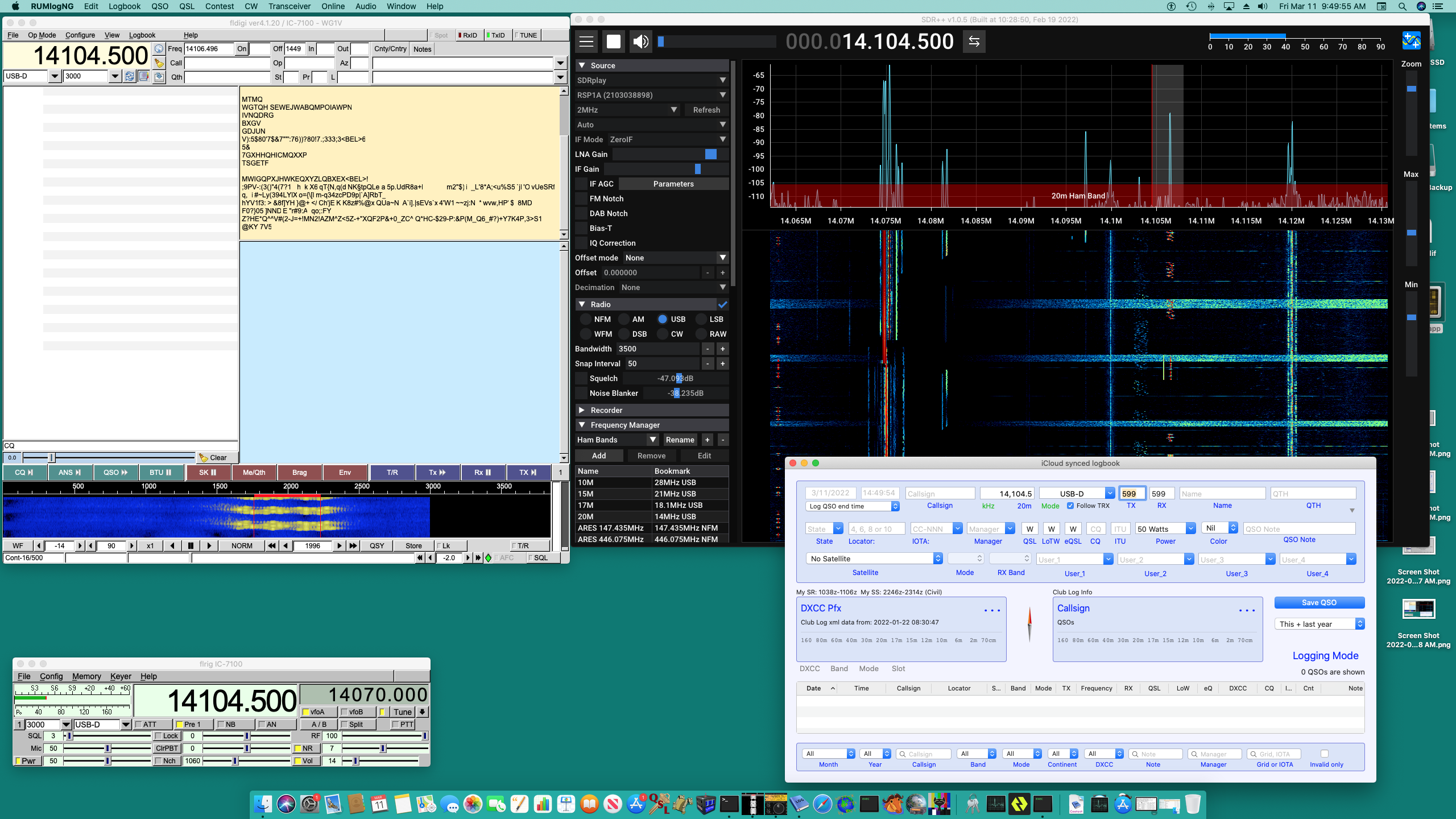Viewport: 1456px width, 819px height.
Task: Click the T/R toggle button
Action: 392,472
